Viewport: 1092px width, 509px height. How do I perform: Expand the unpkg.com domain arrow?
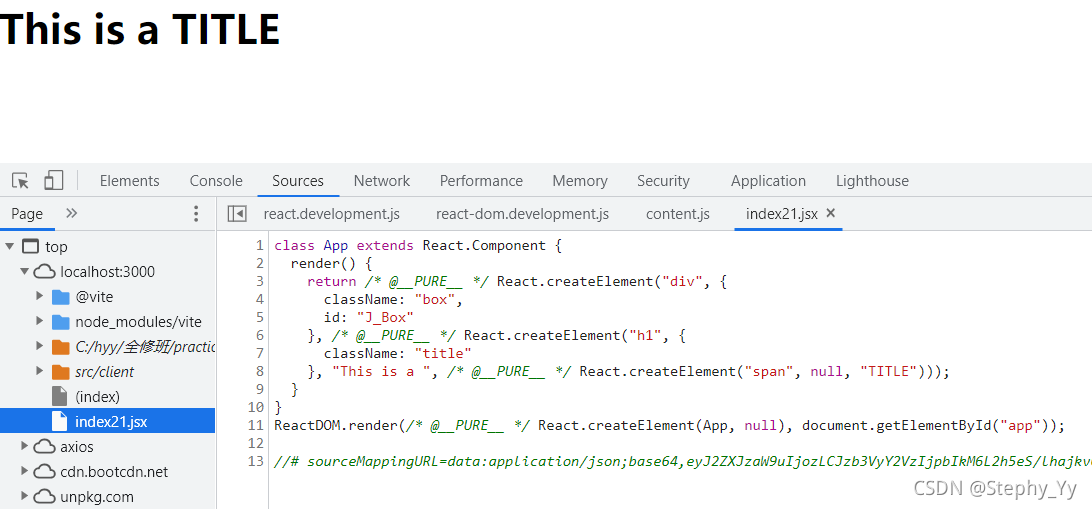click(x=24, y=496)
